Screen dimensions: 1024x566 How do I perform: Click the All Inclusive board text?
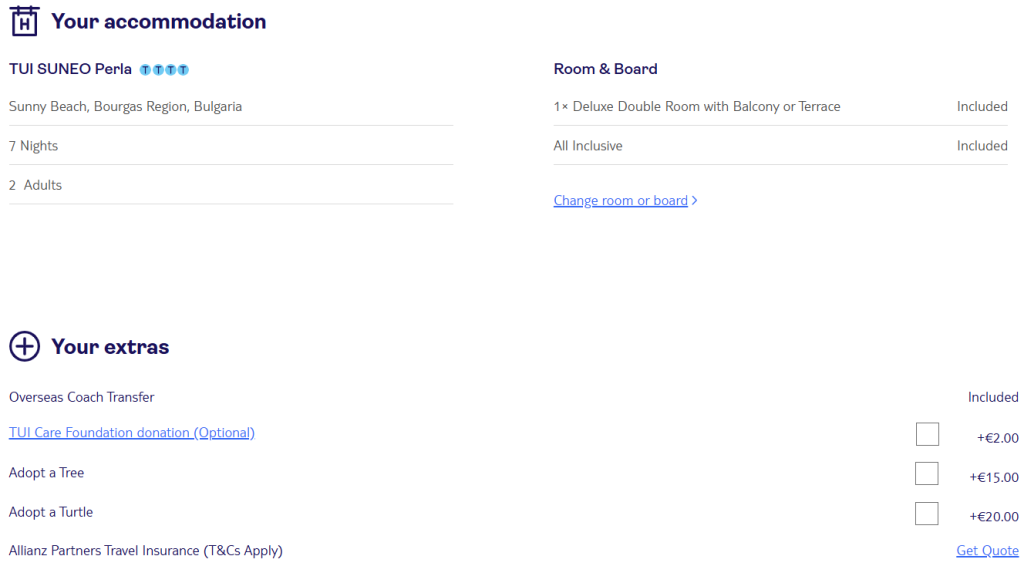(x=588, y=146)
